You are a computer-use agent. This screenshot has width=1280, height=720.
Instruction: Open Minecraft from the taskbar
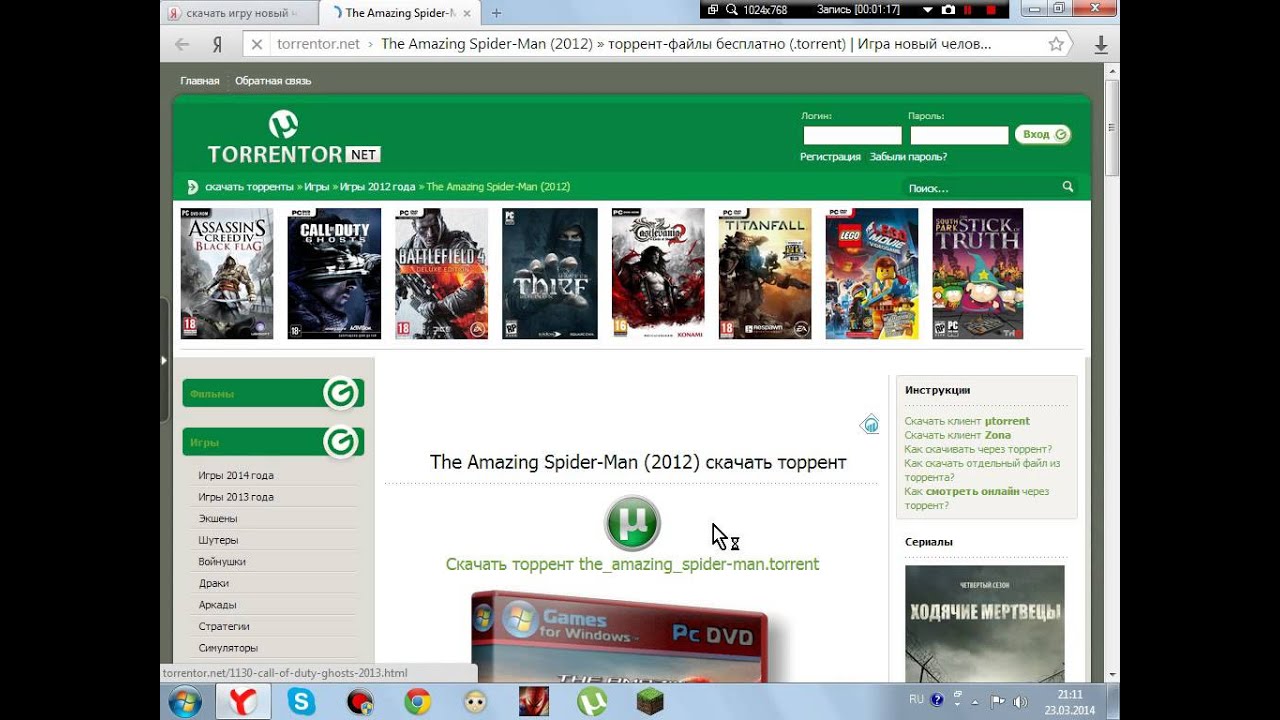[650, 702]
